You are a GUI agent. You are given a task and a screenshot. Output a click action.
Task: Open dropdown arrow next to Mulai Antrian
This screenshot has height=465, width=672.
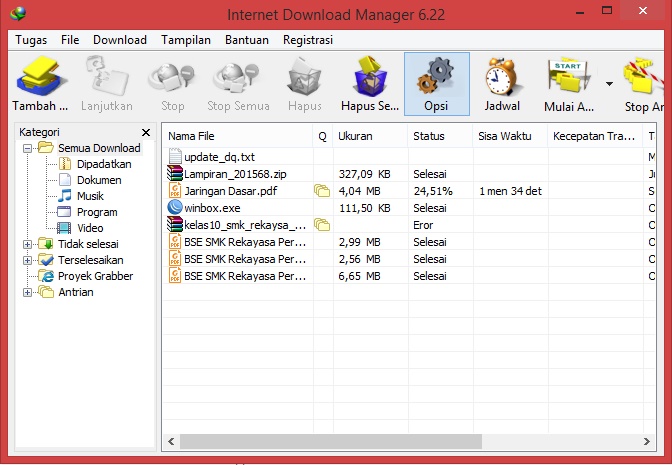click(x=609, y=84)
